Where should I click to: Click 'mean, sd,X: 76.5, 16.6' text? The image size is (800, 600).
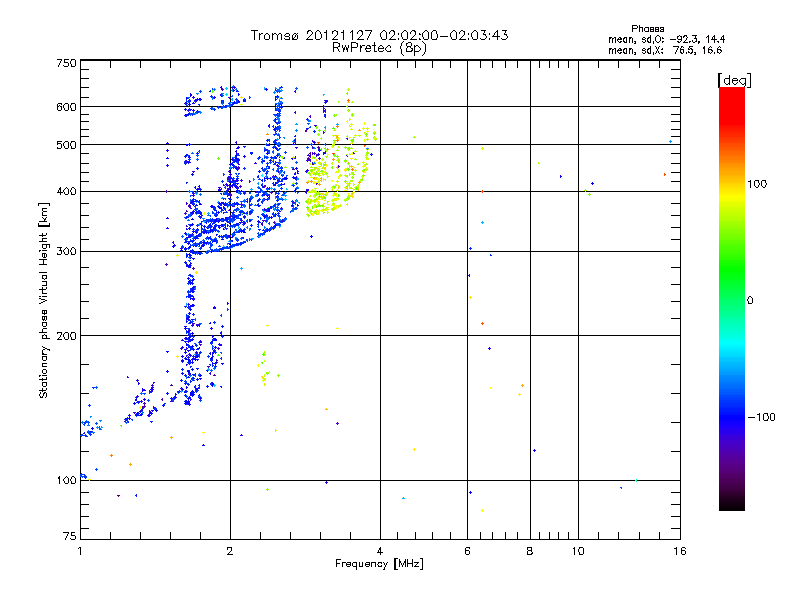point(665,50)
